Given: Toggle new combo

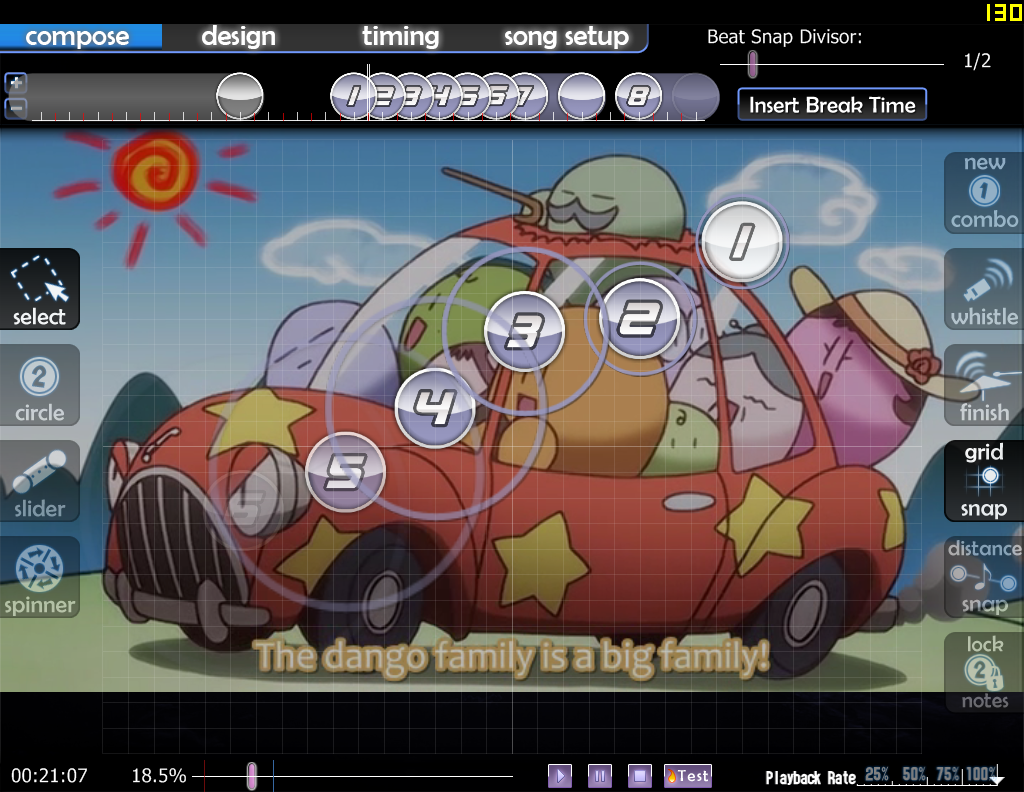Looking at the screenshot, I should [x=984, y=193].
